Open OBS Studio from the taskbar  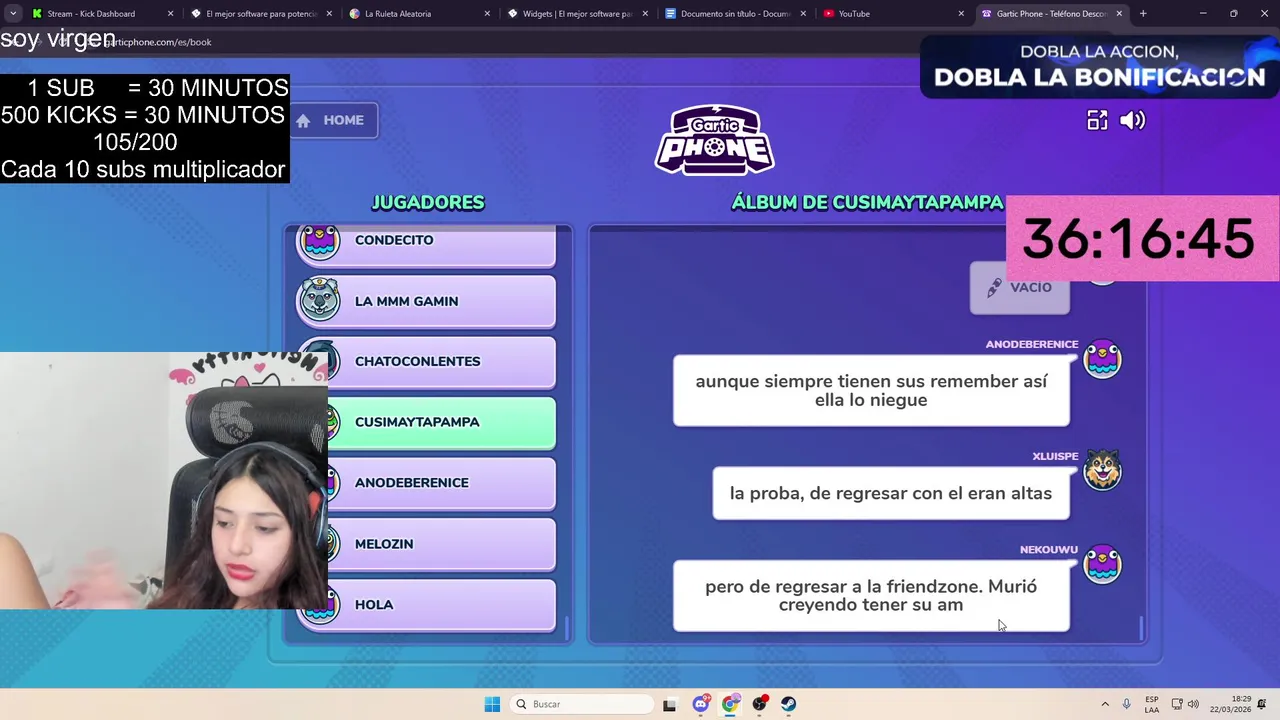[760, 704]
